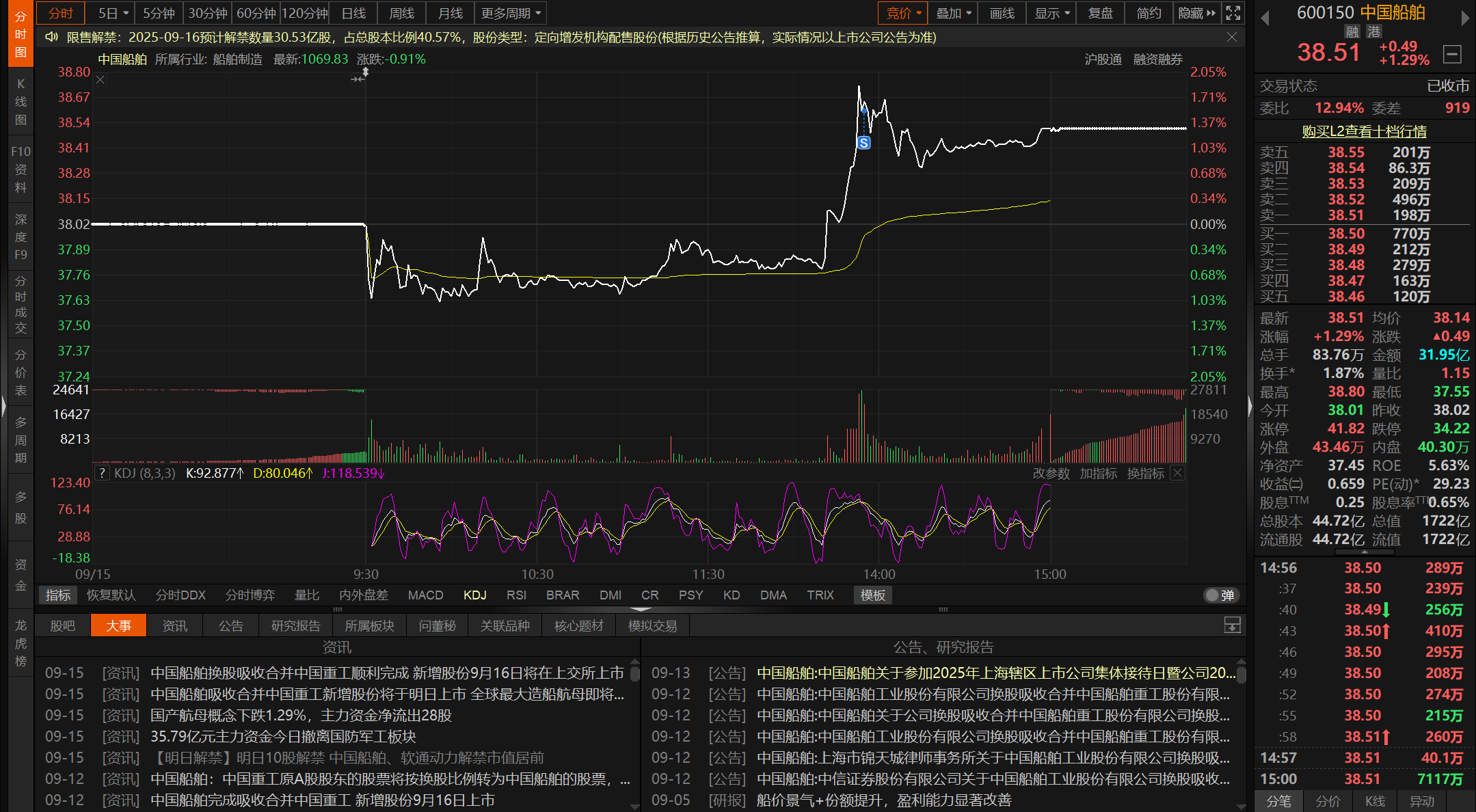
Task: Open F10资料 sidebar entry
Action: tap(21, 169)
